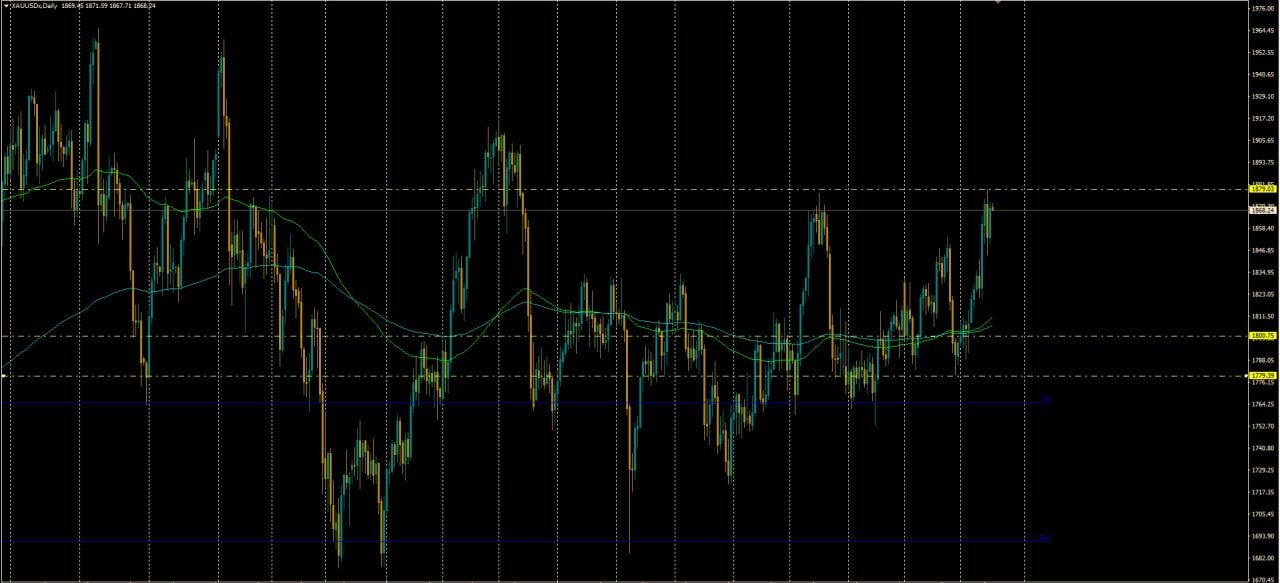Click the current price tag 1868.24

tap(1261, 210)
